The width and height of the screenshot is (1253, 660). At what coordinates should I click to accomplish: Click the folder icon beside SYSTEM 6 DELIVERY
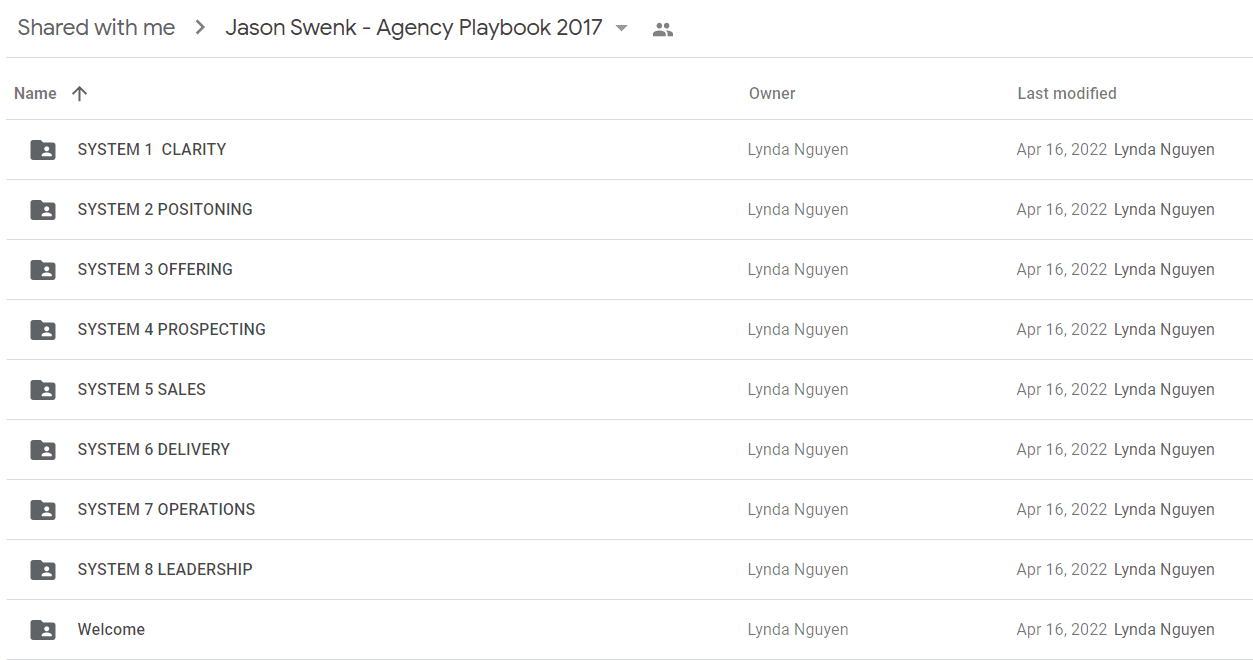pyautogui.click(x=43, y=450)
